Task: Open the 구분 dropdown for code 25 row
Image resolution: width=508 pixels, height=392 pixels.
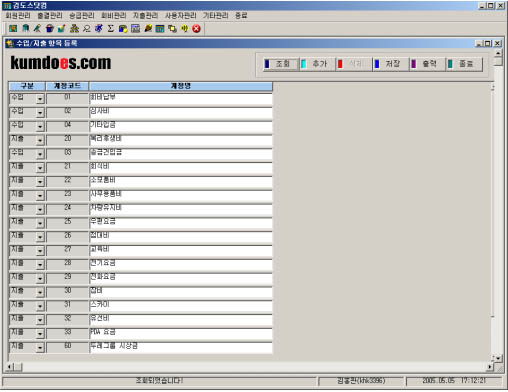Action: (x=40, y=223)
